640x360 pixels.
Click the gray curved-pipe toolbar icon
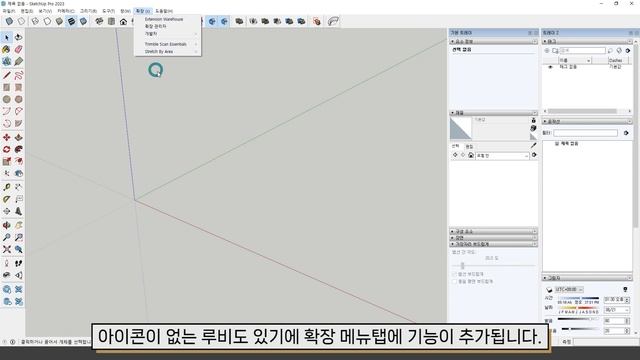click(333, 21)
